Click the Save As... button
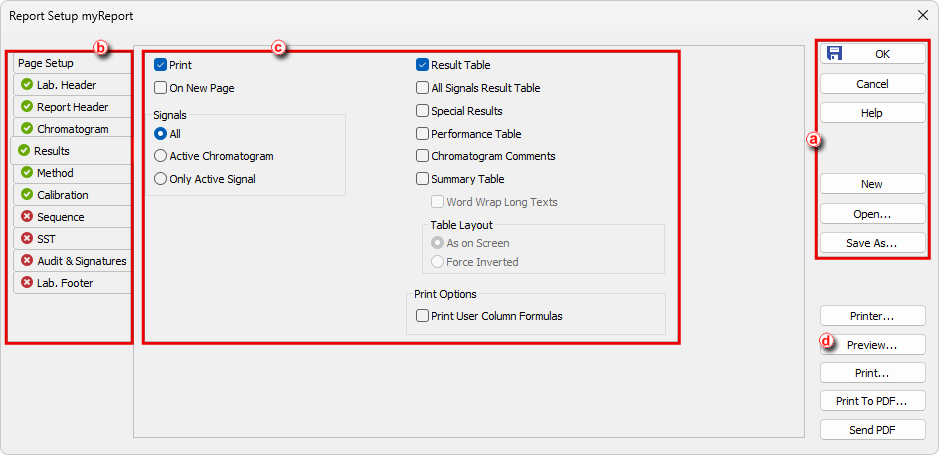The image size is (939, 455). 873,243
